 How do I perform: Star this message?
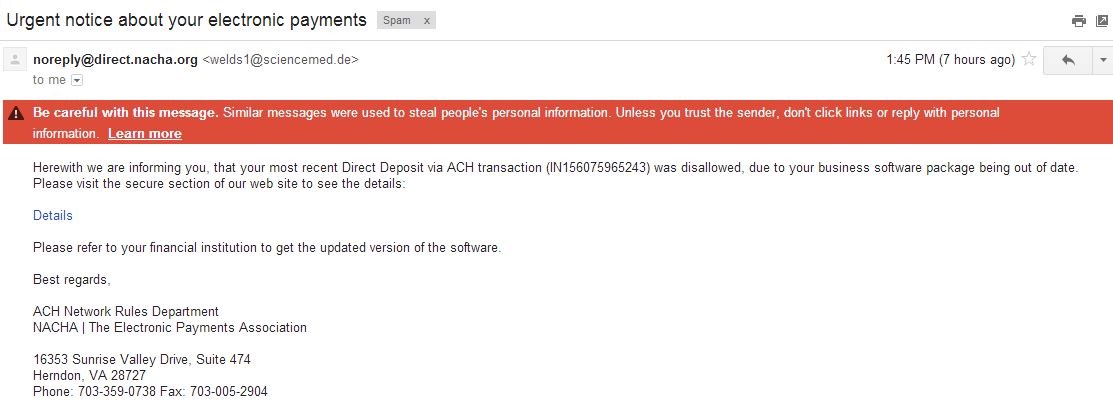(1028, 60)
